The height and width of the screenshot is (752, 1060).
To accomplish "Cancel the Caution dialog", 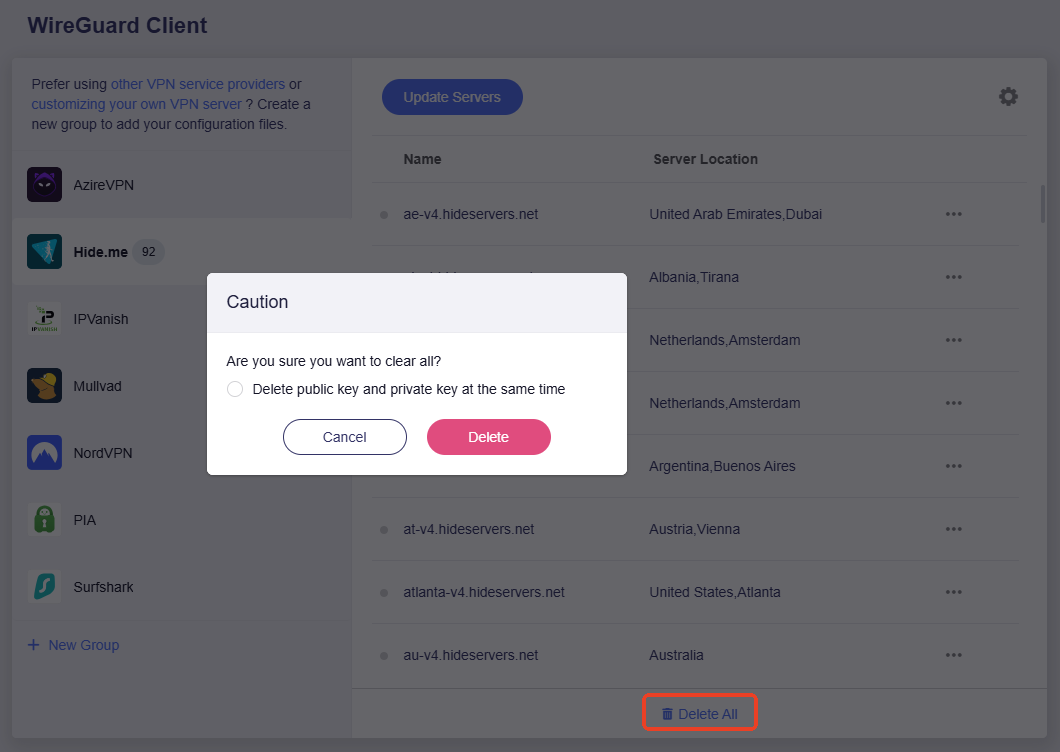I will (x=345, y=437).
